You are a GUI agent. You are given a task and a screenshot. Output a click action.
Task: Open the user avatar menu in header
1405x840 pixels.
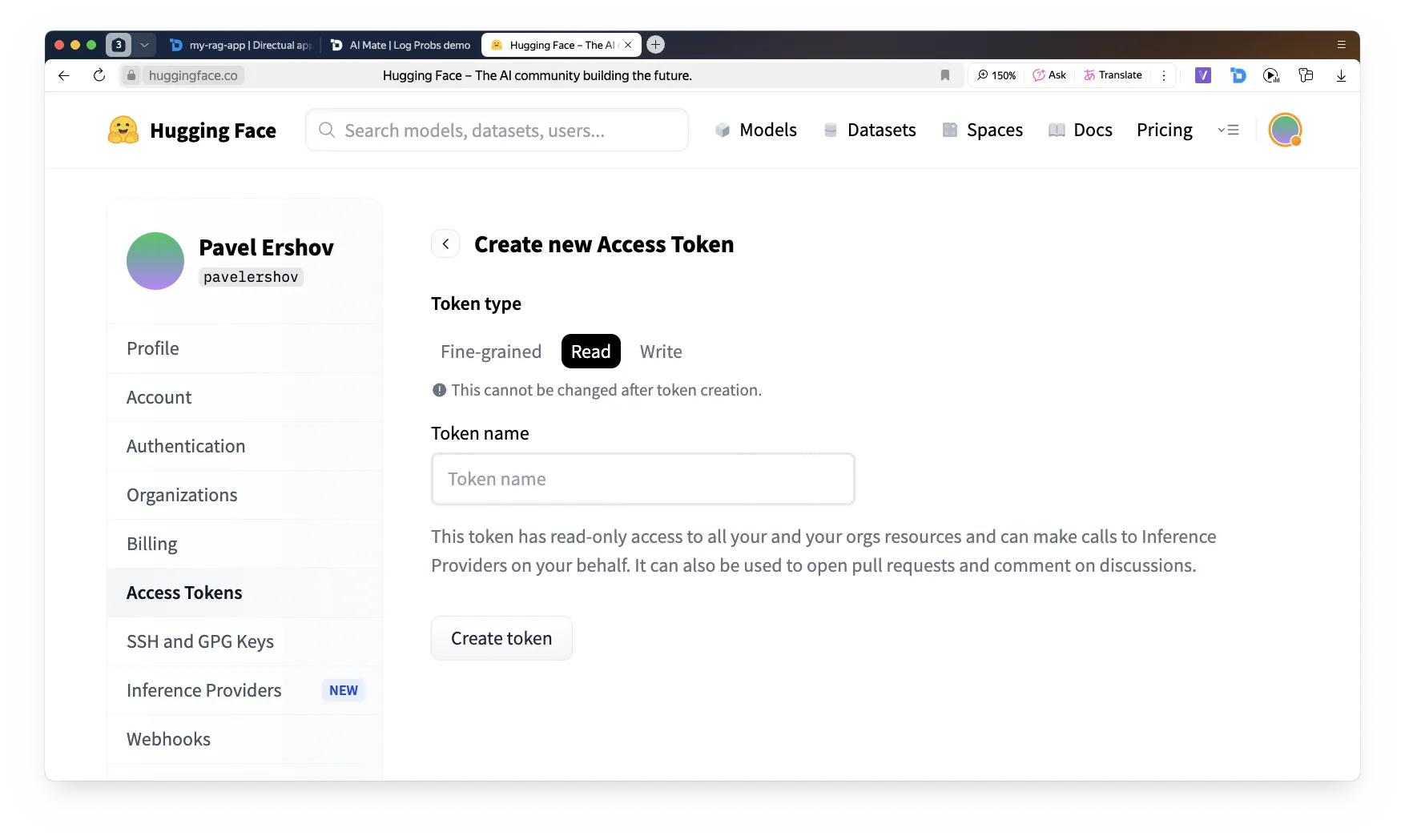point(1285,130)
